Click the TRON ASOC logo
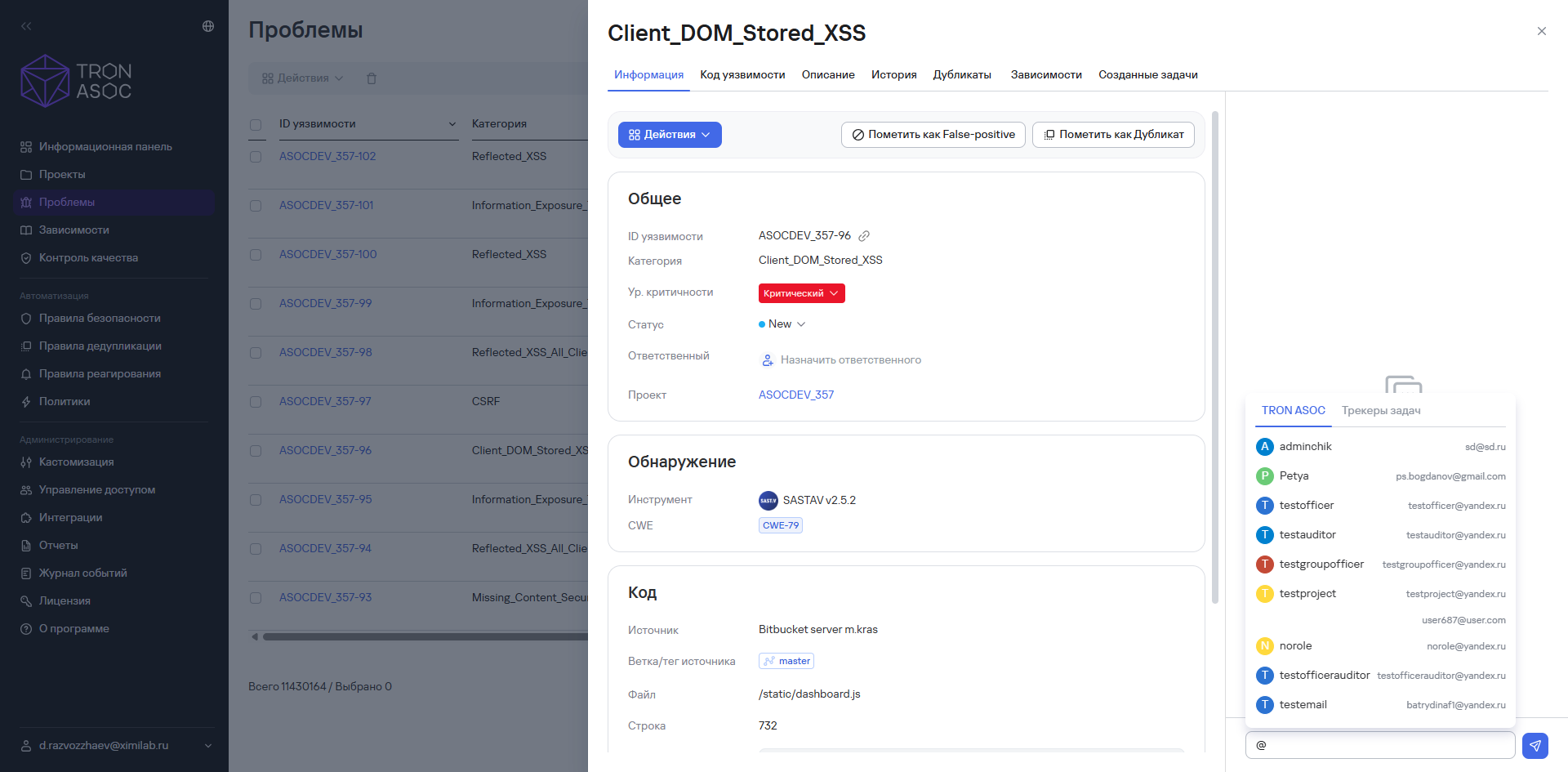Image resolution: width=1568 pixels, height=772 pixels. [76, 81]
